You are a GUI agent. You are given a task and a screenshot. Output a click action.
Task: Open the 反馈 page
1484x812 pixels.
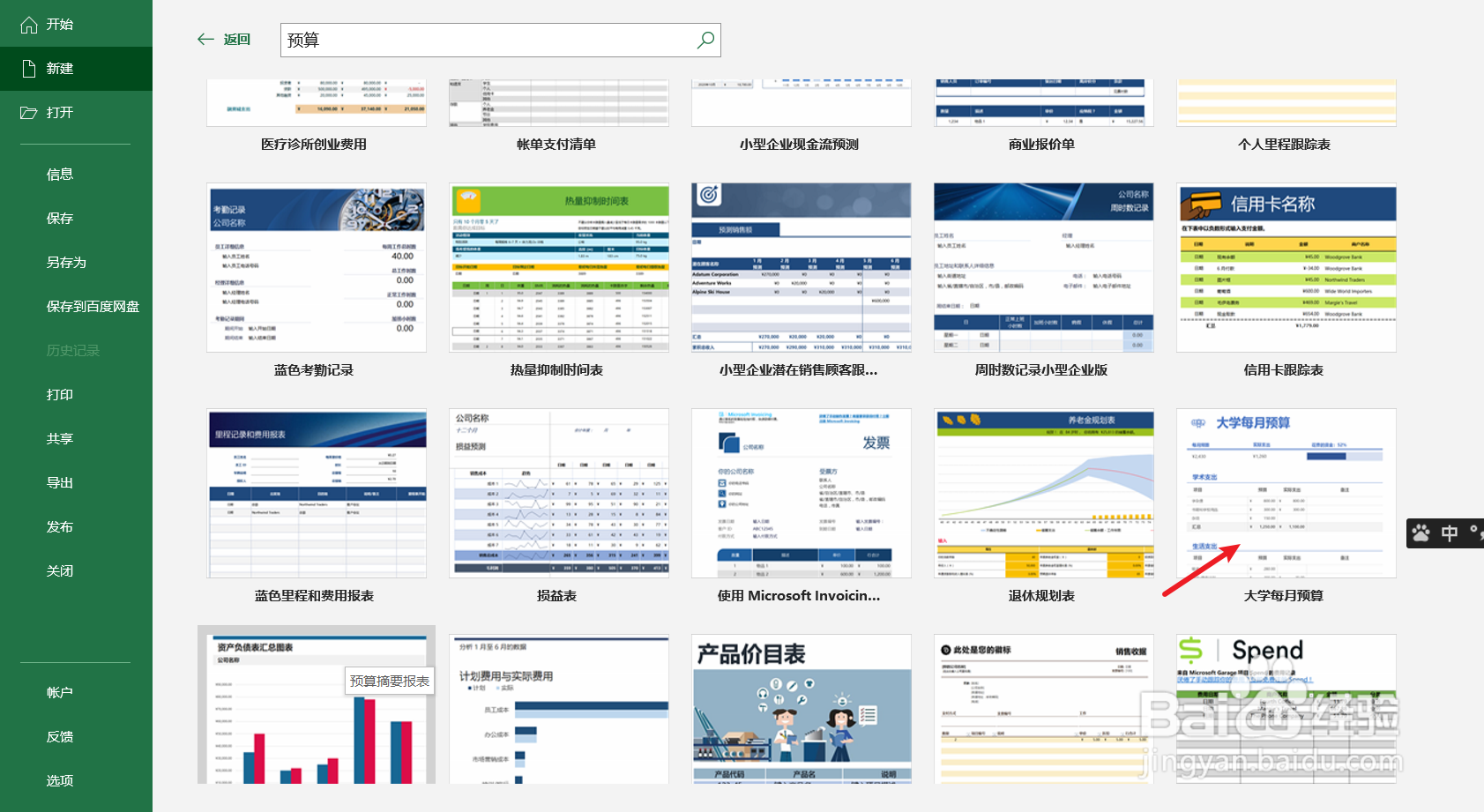point(60,737)
